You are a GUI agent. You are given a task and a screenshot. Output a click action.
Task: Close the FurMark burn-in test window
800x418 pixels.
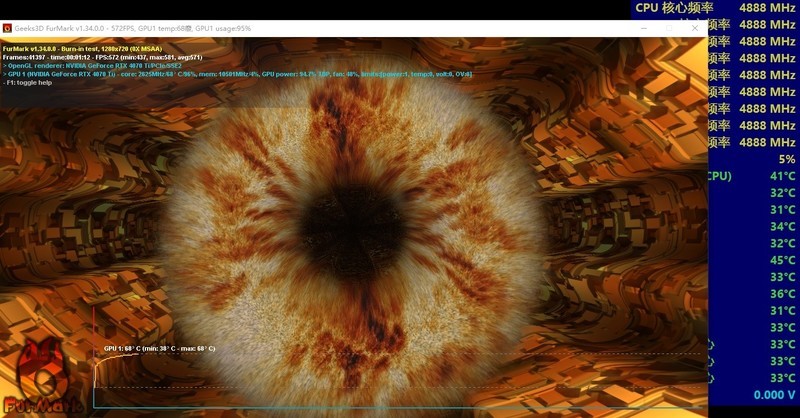(695, 29)
